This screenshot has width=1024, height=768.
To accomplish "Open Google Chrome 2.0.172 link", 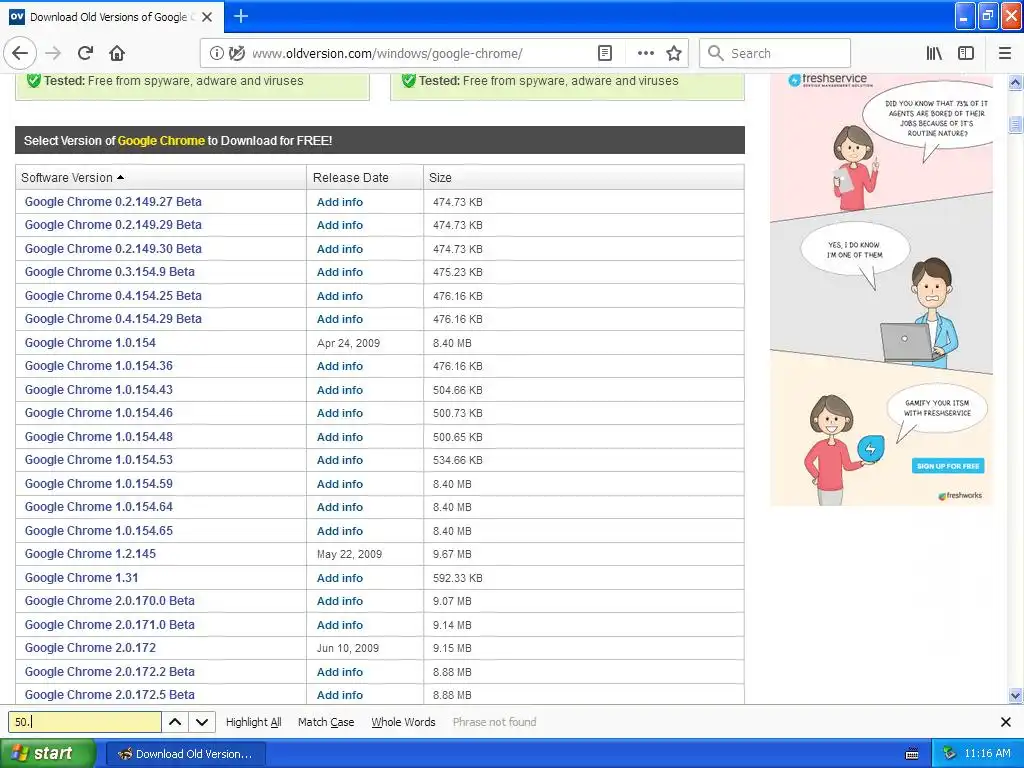I will tap(90, 648).
